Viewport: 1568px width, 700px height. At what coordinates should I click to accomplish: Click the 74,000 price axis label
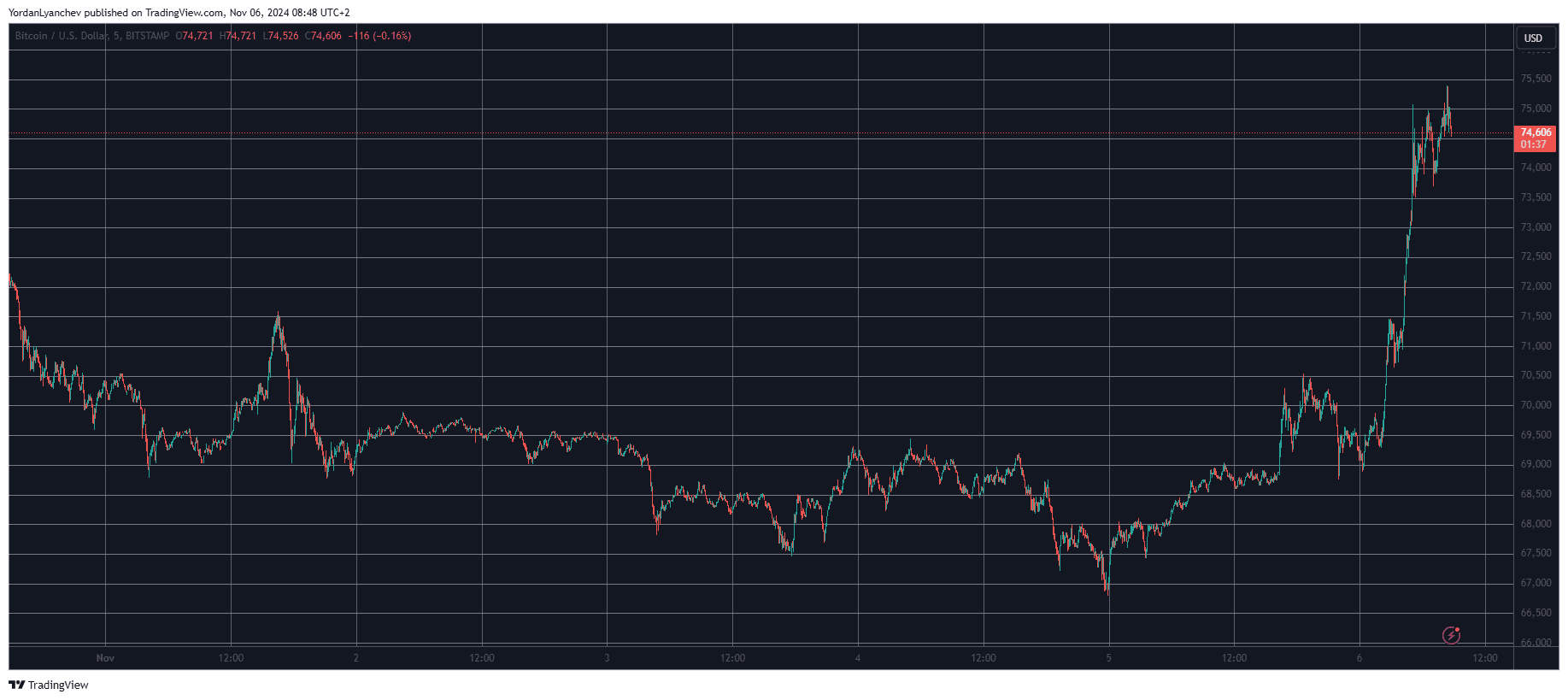(x=1536, y=168)
